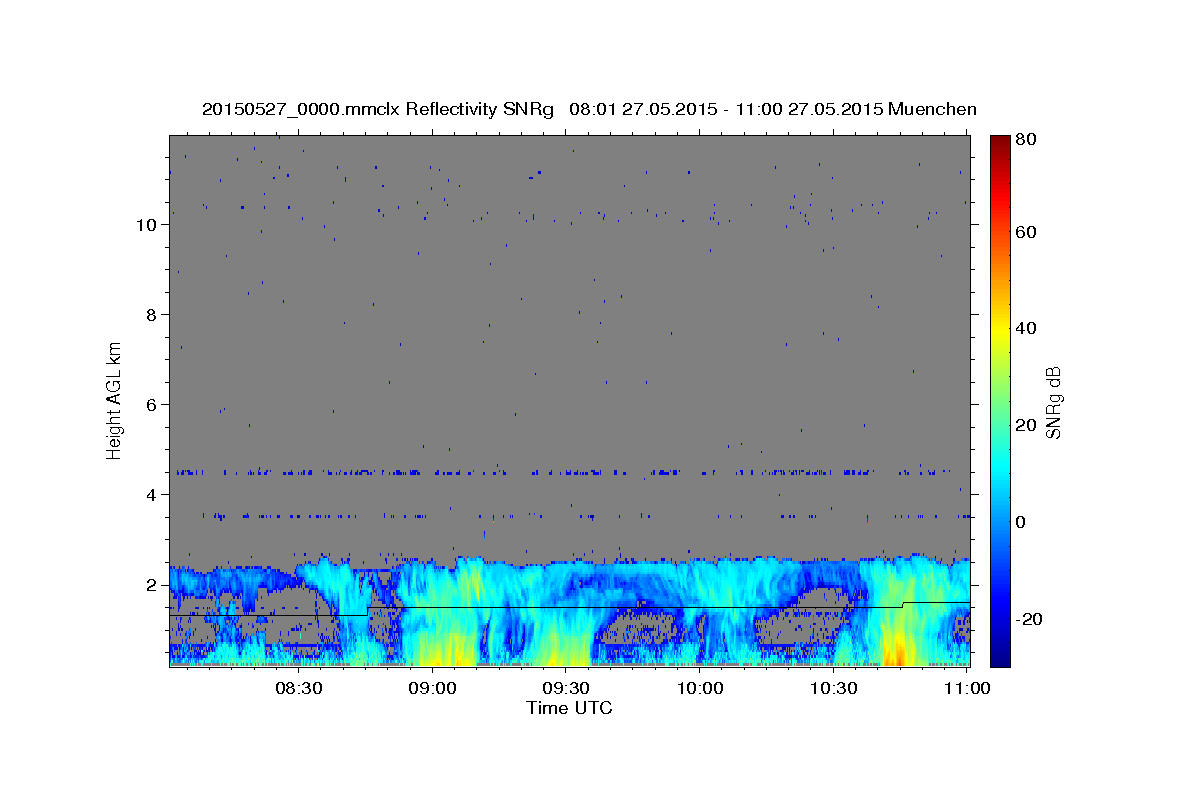Click the height tick label 8
This screenshot has width=1200, height=800.
pos(151,314)
